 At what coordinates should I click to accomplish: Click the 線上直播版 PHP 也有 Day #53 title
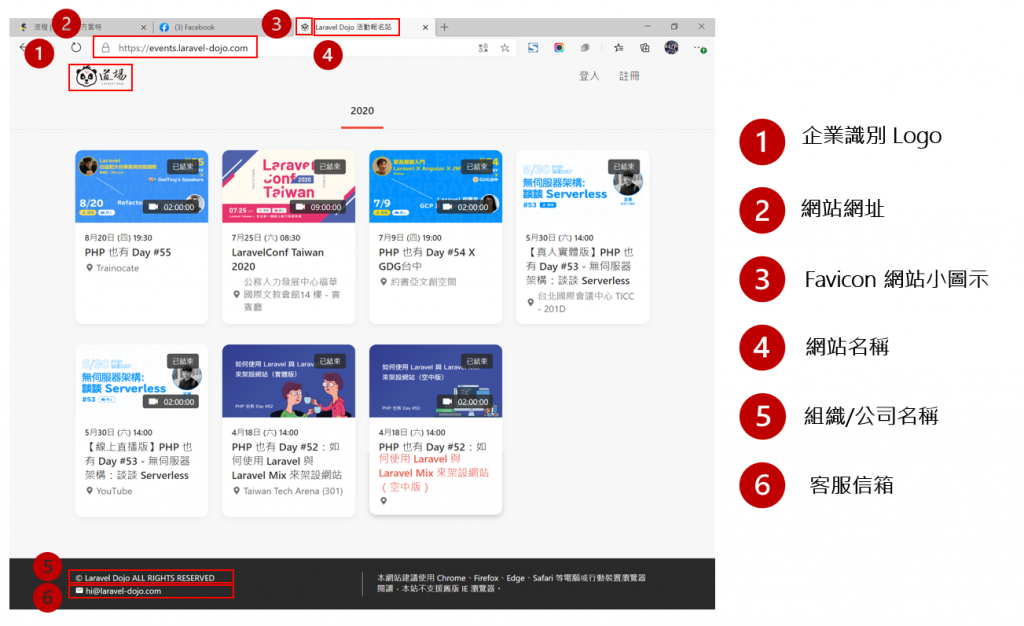pos(138,461)
